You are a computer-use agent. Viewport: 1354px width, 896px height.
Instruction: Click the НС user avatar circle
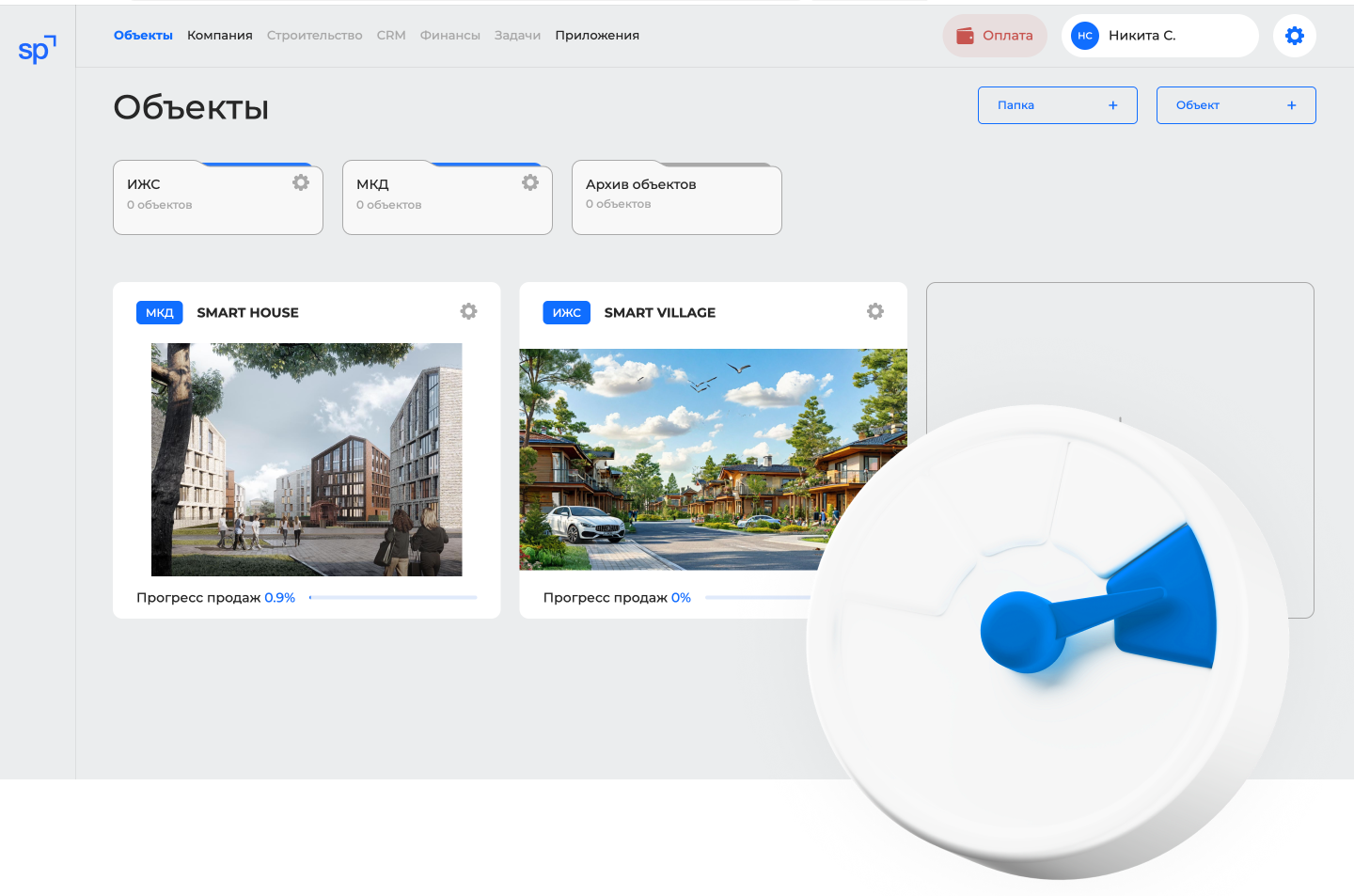(x=1085, y=36)
